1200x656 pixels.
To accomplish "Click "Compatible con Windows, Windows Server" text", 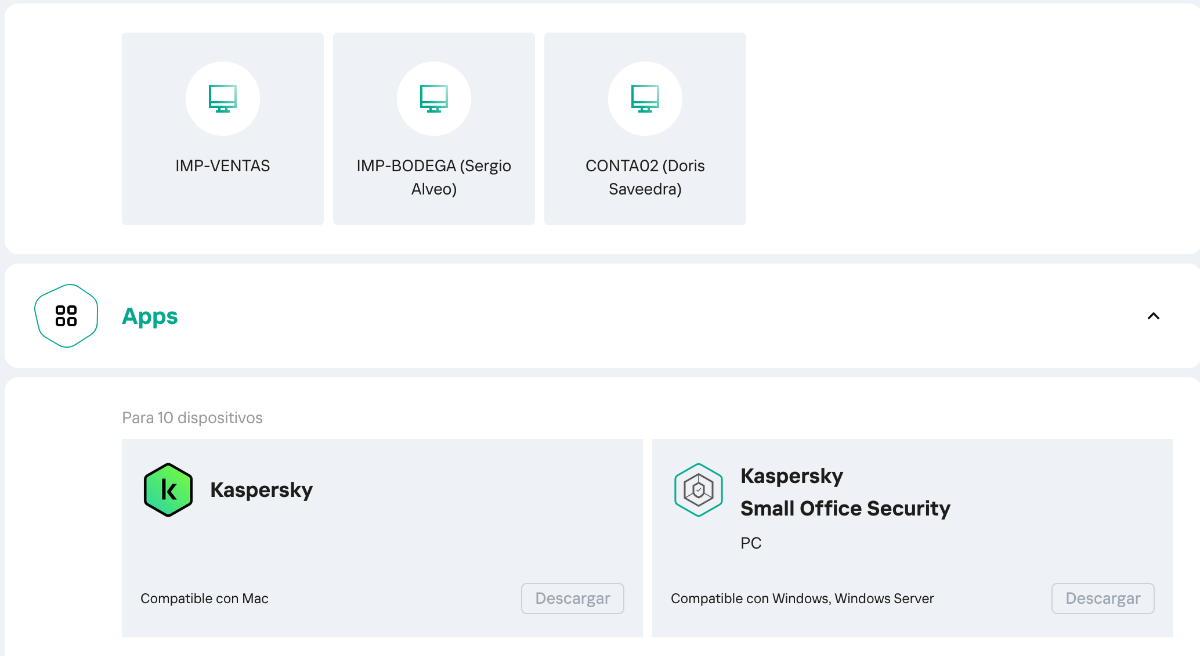I will pos(802,599).
